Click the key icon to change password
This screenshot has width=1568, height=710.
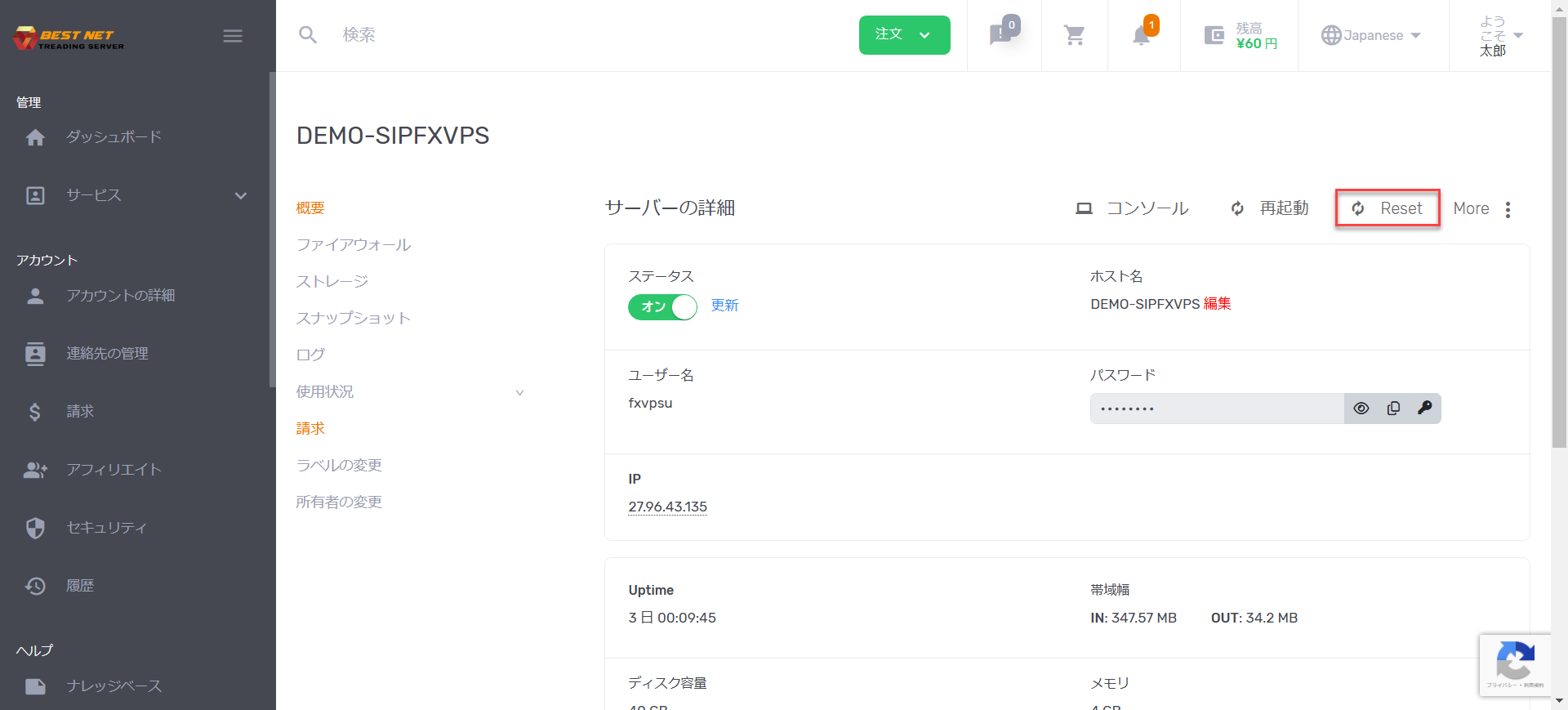pos(1425,409)
